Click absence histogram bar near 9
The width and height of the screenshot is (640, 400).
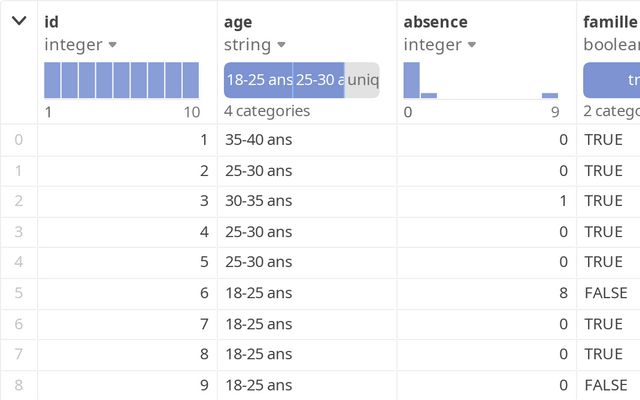click(x=550, y=95)
